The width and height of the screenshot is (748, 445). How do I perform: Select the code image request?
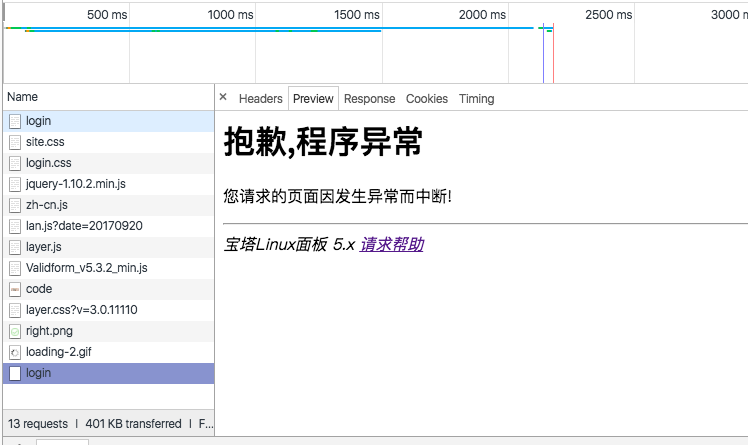[x=109, y=289]
